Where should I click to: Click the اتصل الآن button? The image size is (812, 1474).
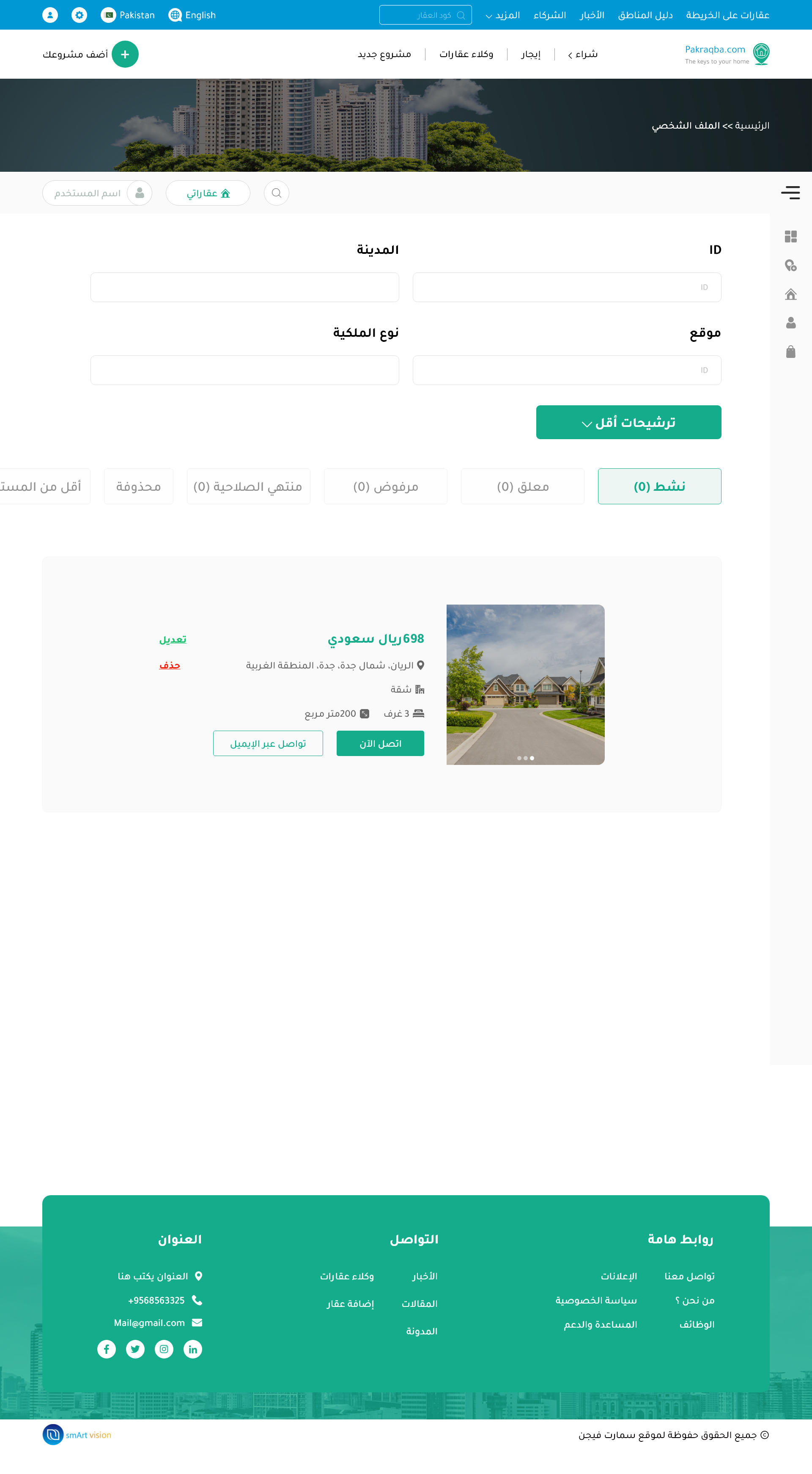tap(380, 743)
